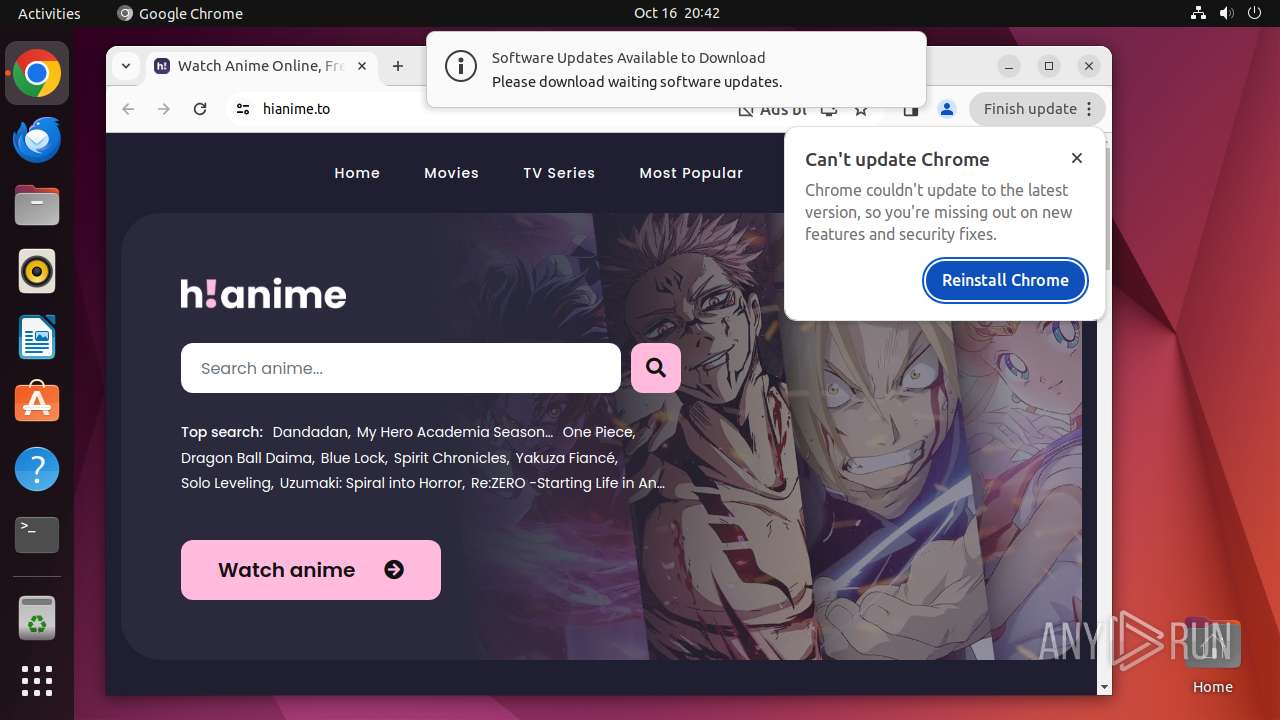Open a new tab with plus button
This screenshot has height=720, width=1280.
point(398,66)
